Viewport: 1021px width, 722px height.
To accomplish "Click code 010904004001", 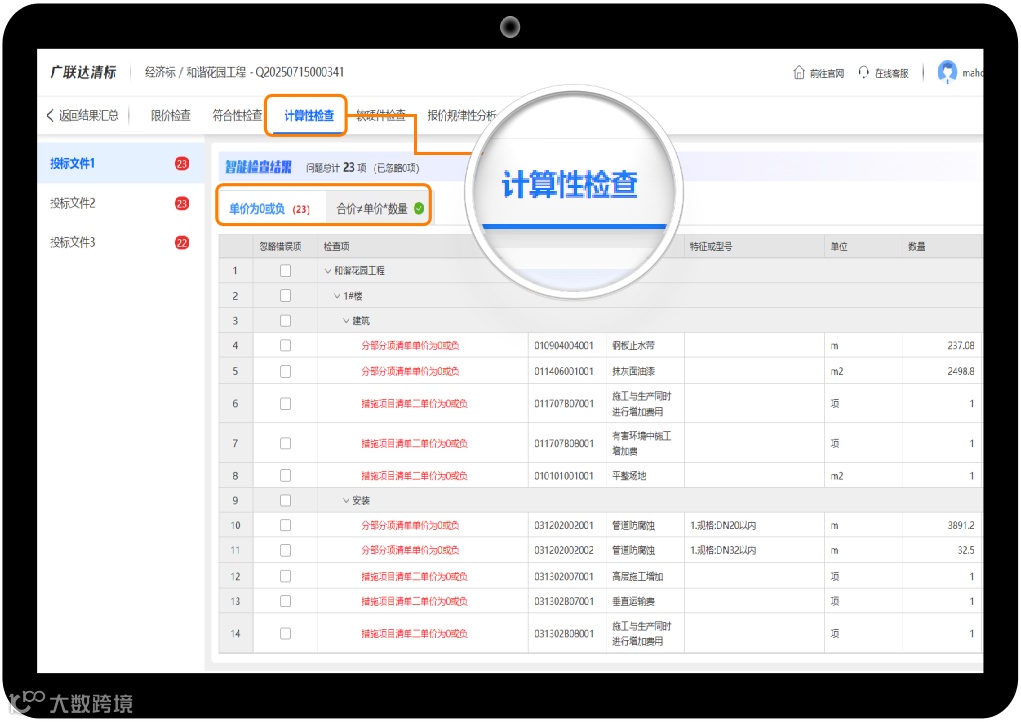I will pyautogui.click(x=564, y=346).
